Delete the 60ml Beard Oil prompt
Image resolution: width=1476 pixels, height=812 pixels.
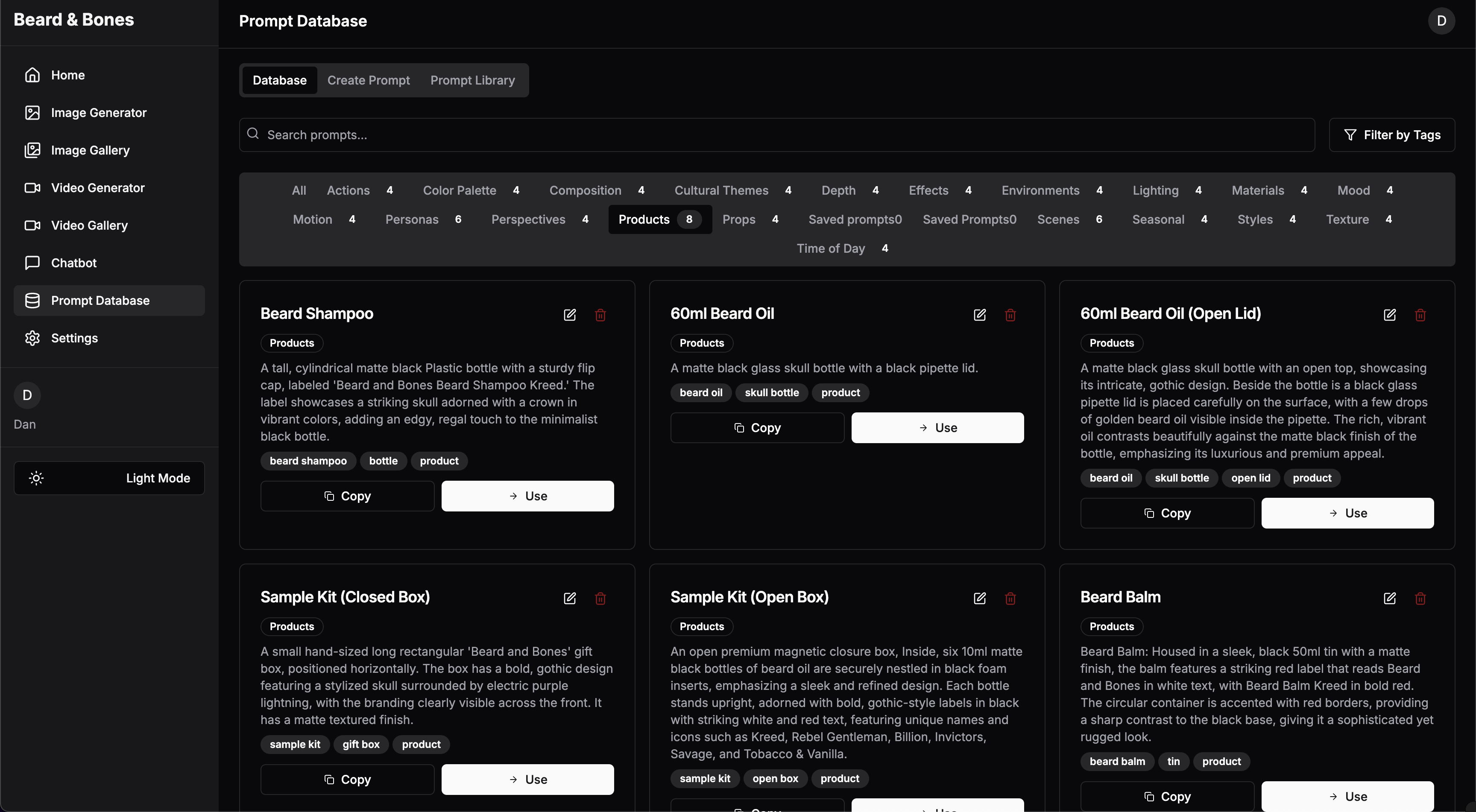point(1010,315)
